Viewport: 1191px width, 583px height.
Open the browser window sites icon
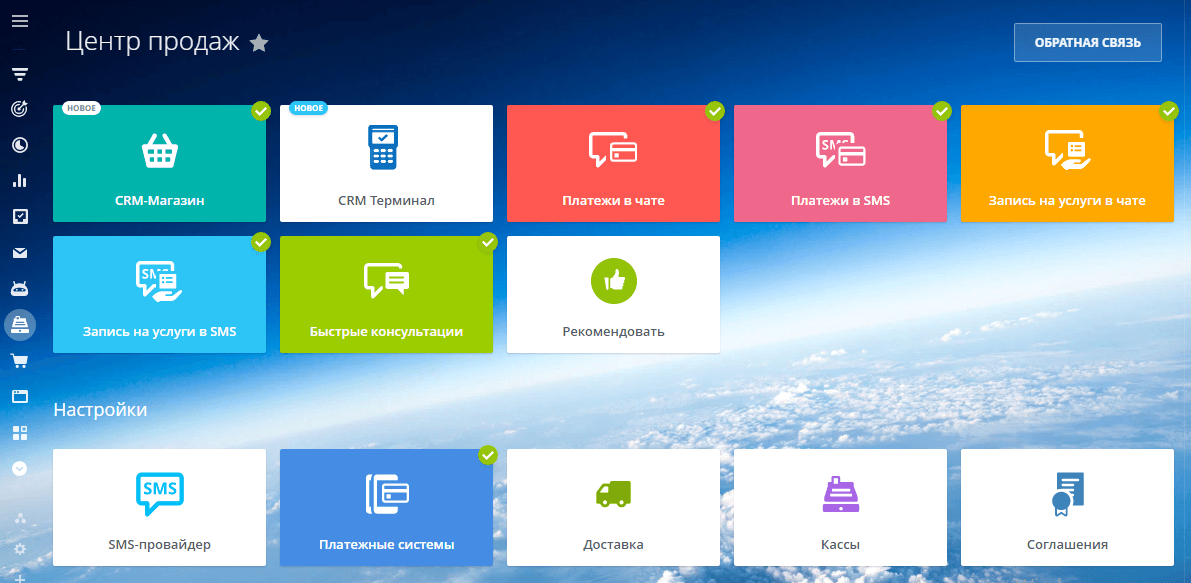pyautogui.click(x=20, y=396)
